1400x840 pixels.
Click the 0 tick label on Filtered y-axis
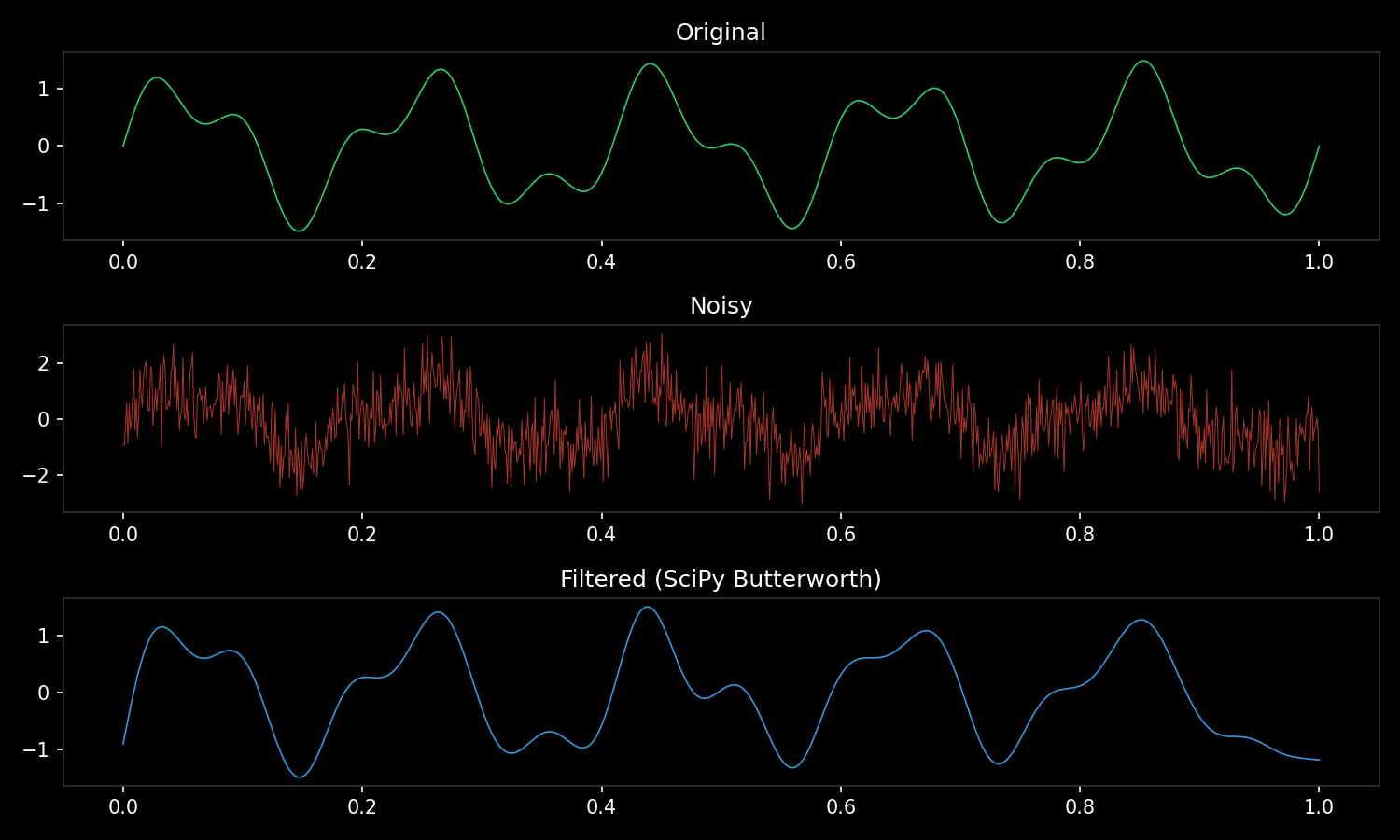point(45,693)
